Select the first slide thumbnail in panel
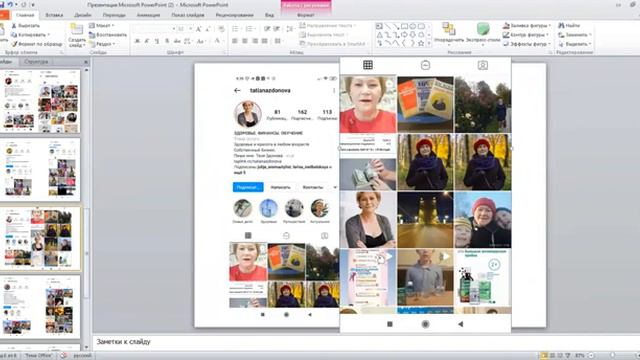 point(40,101)
